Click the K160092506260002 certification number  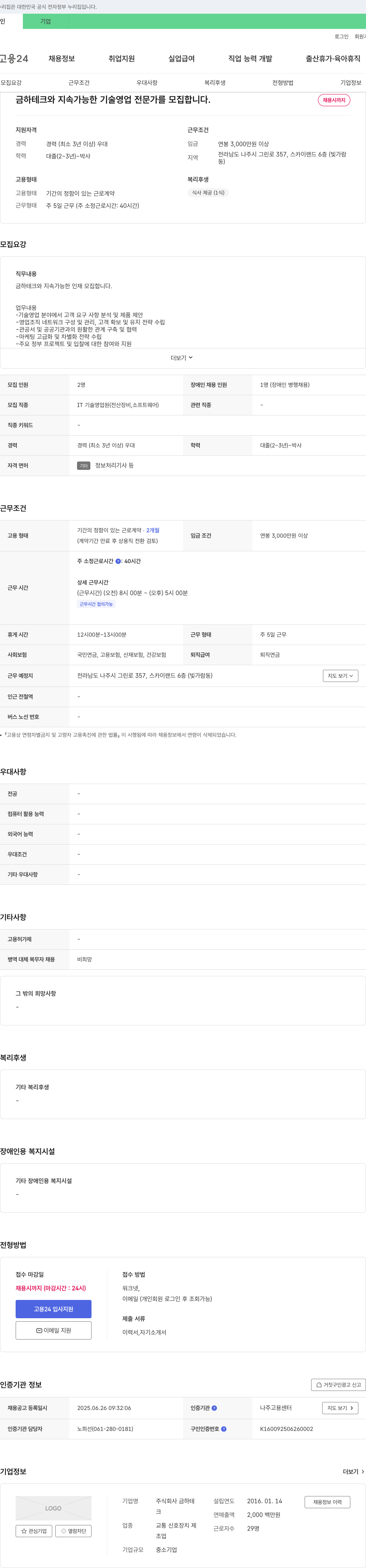(286, 1429)
